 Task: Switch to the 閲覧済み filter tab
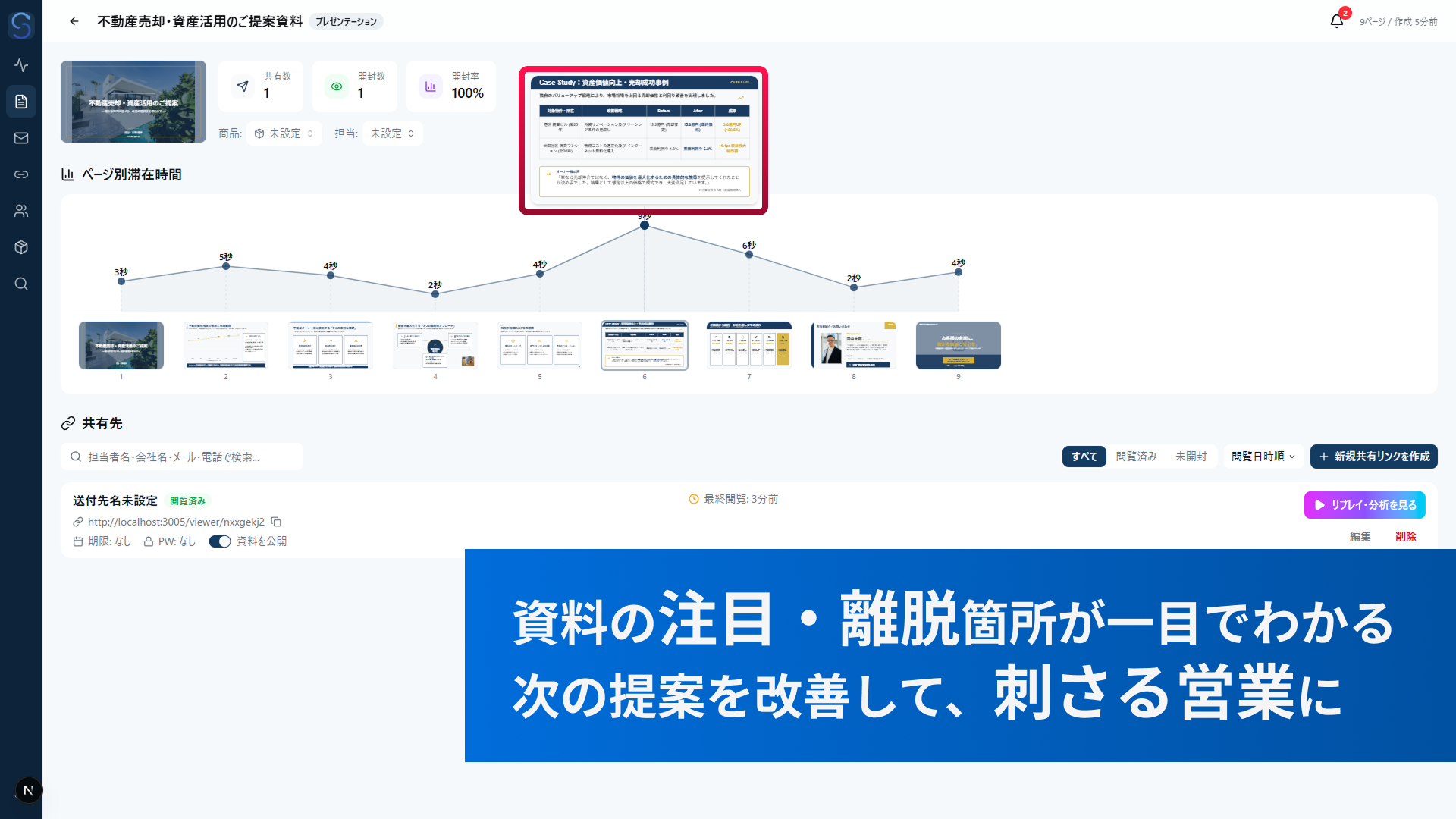pos(1136,457)
